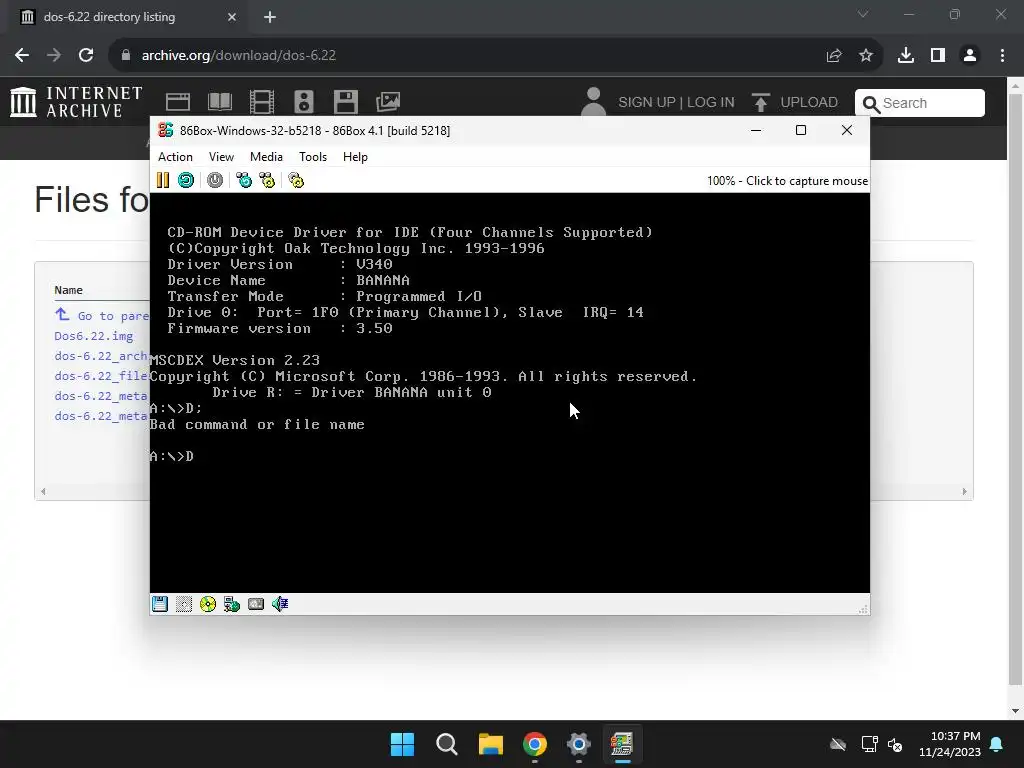Click the floppy disk status bar icon
Image resolution: width=1024 pixels, height=768 pixels.
pyautogui.click(x=160, y=604)
